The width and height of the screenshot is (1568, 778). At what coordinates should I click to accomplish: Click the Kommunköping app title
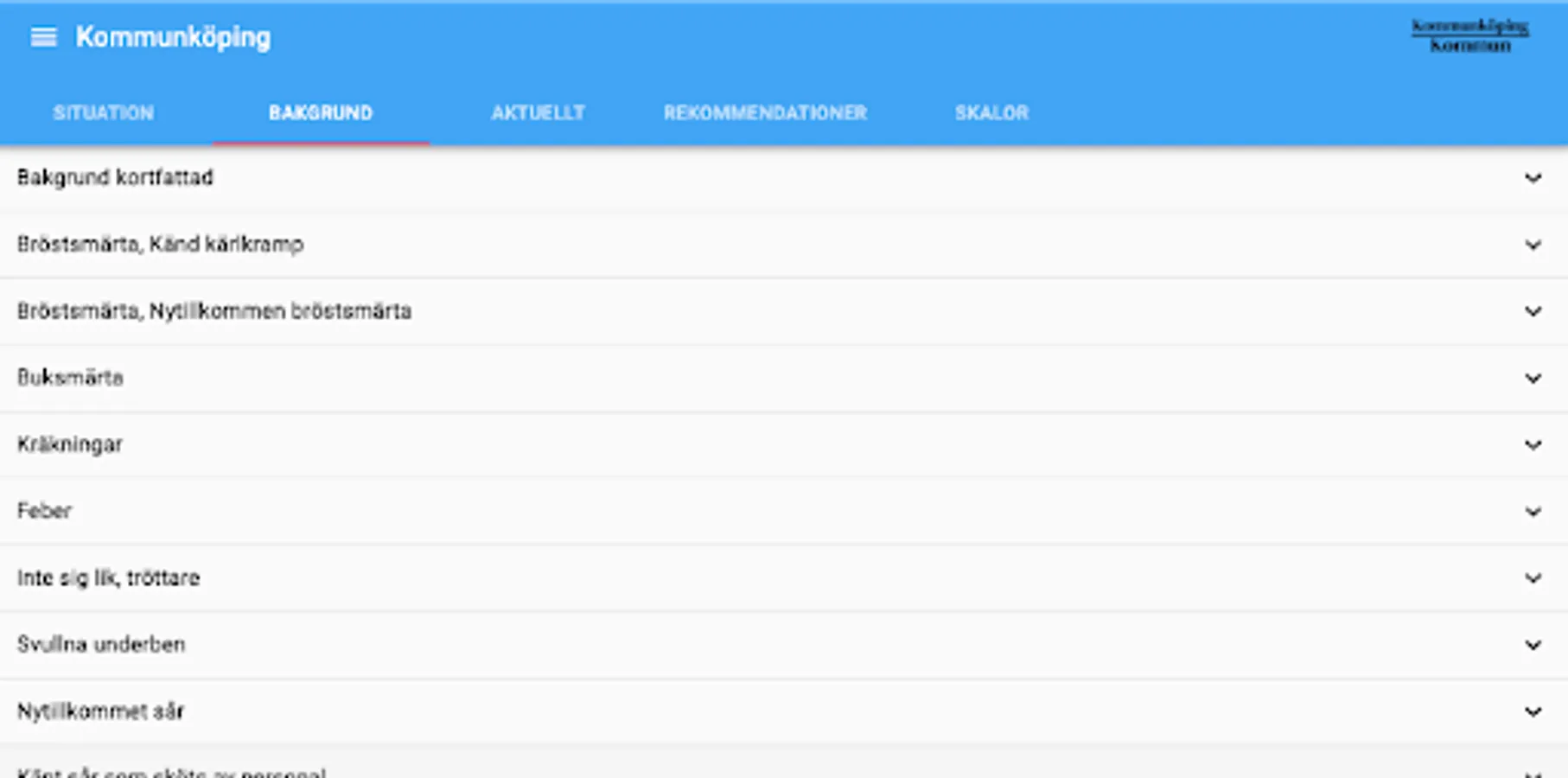click(x=173, y=37)
